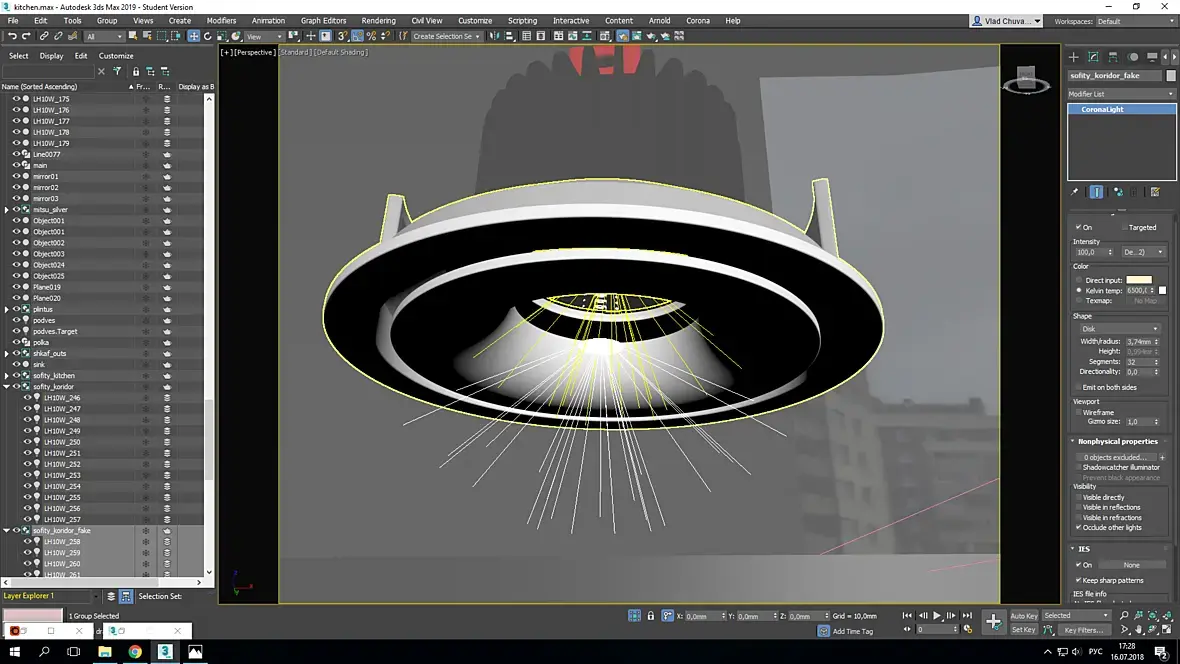Click the Google Chrome taskbar icon

[x=135, y=652]
